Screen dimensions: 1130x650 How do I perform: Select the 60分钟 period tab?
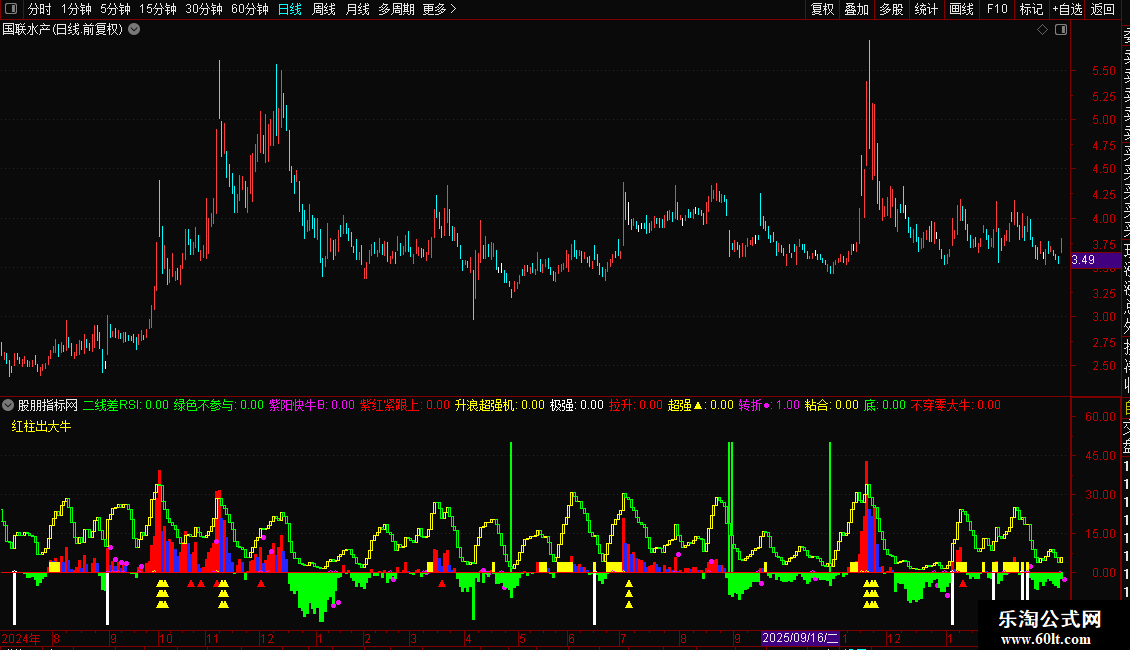[250, 9]
